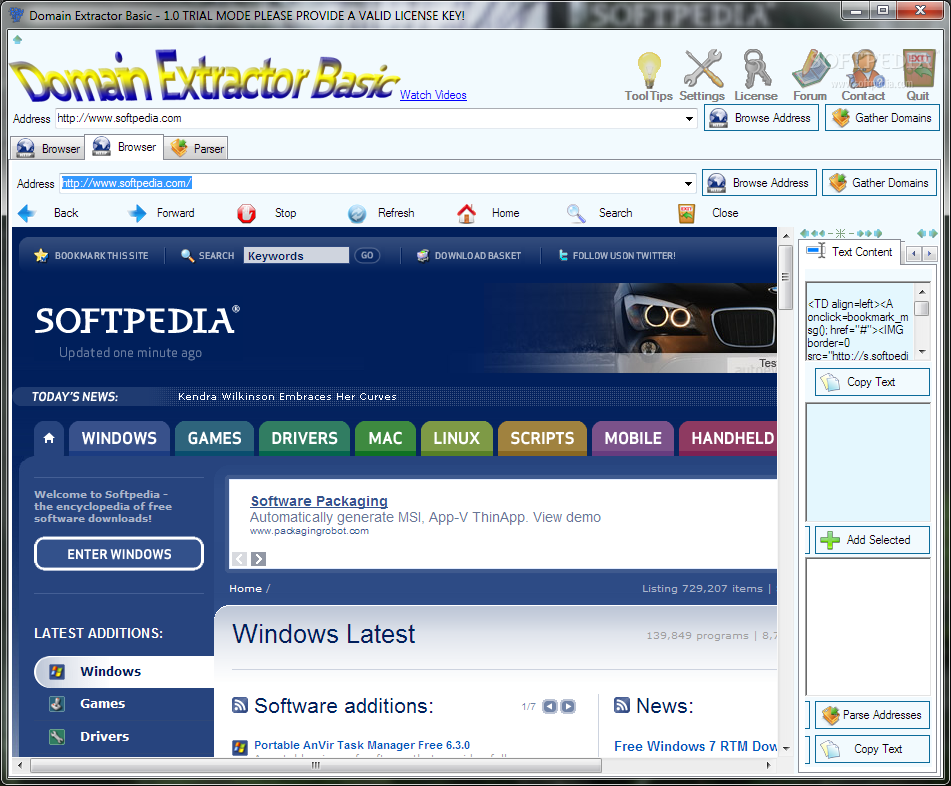Click the Search magnifier icon
The height and width of the screenshot is (786, 951).
tap(576, 213)
